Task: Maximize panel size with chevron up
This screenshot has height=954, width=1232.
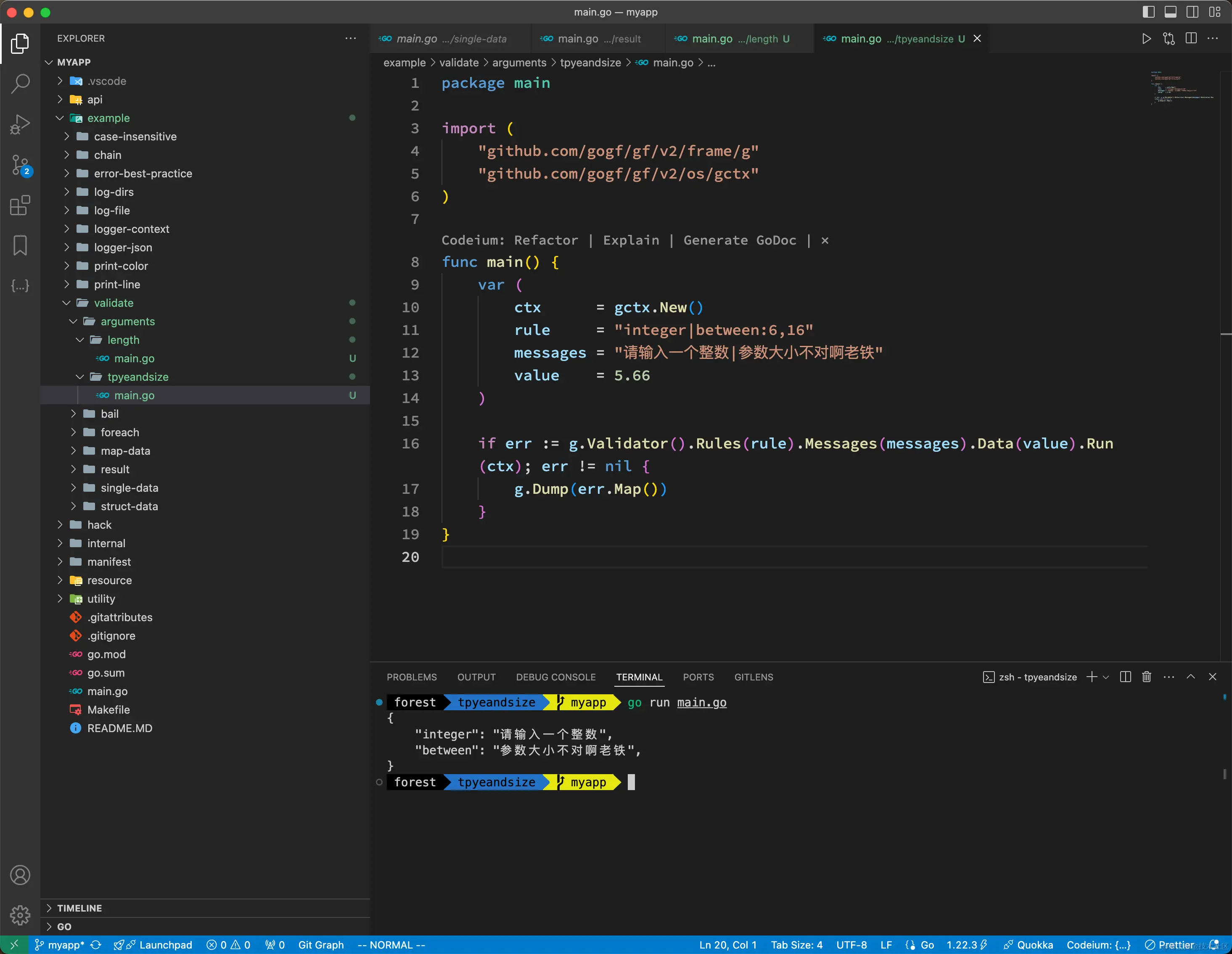Action: click(x=1190, y=677)
